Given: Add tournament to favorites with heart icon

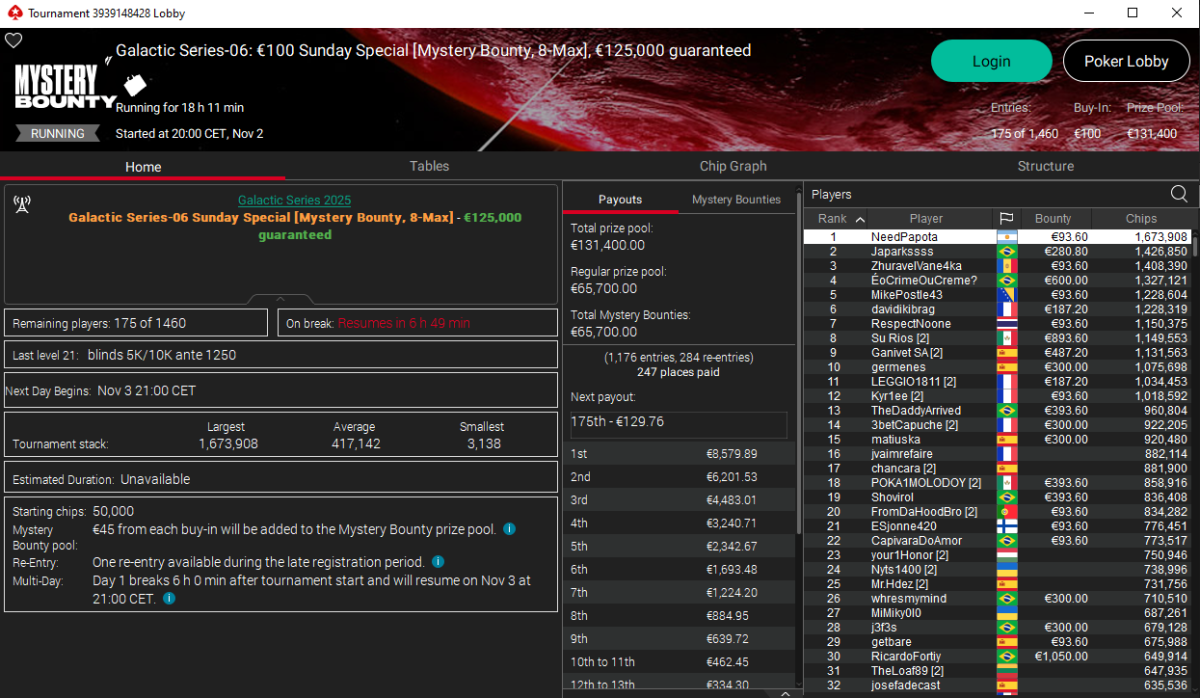Looking at the screenshot, I should (13, 41).
